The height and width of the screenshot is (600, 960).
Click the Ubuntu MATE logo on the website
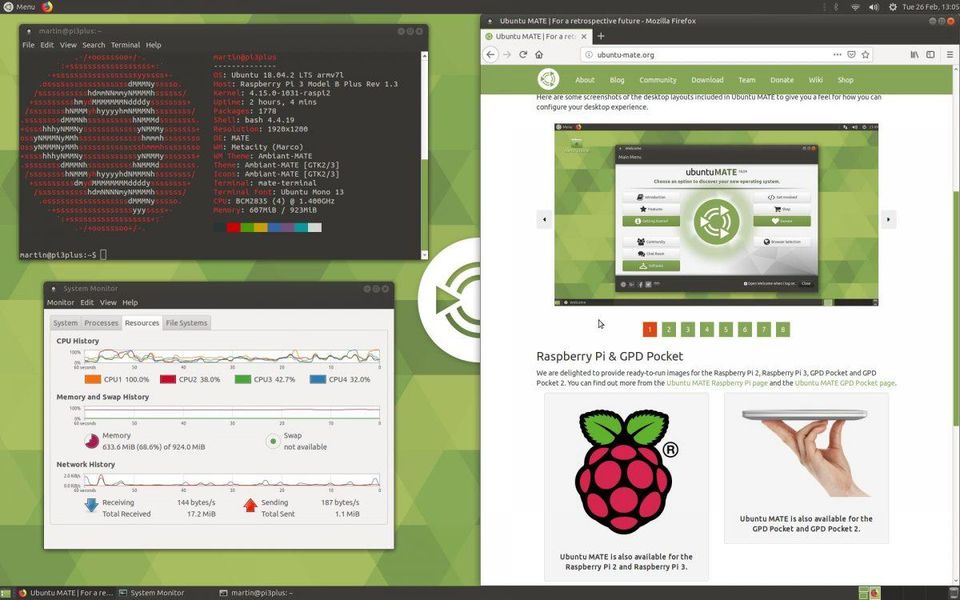pyautogui.click(x=548, y=80)
